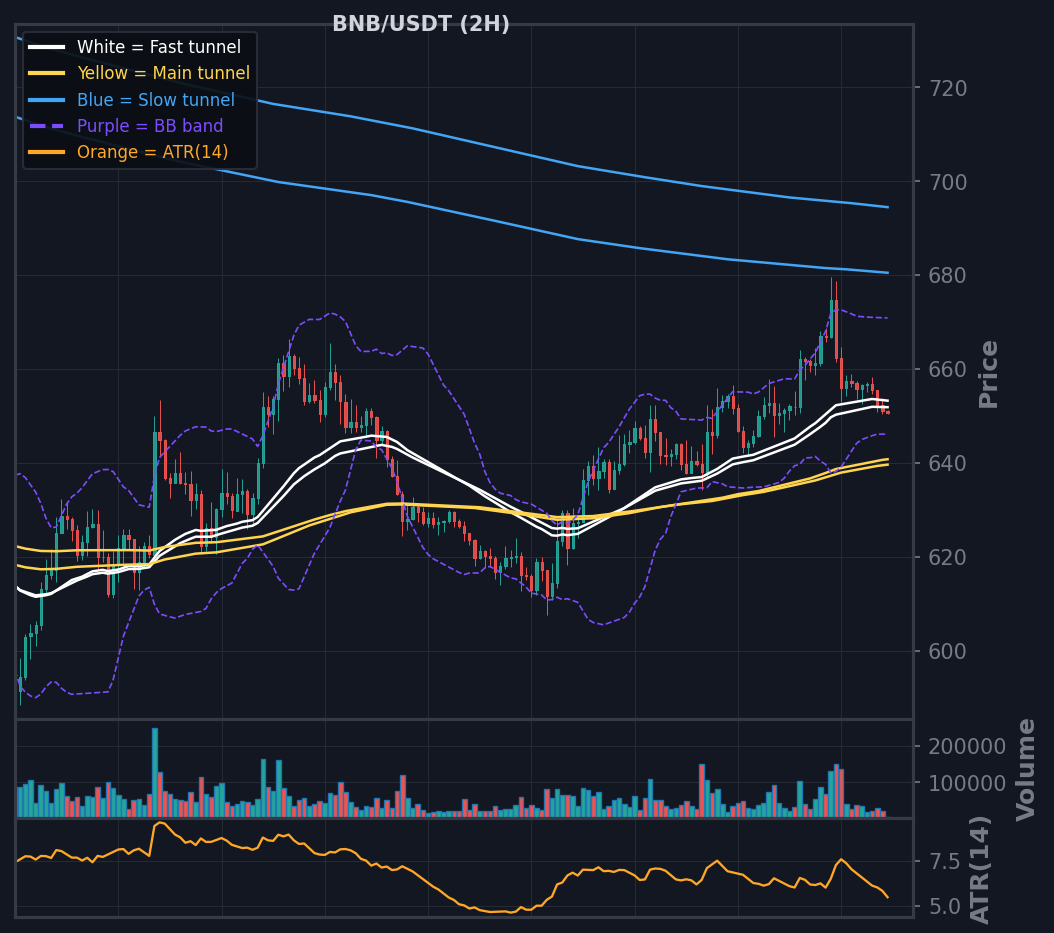
Task: Click the 600 price axis label
Action: coord(948,651)
